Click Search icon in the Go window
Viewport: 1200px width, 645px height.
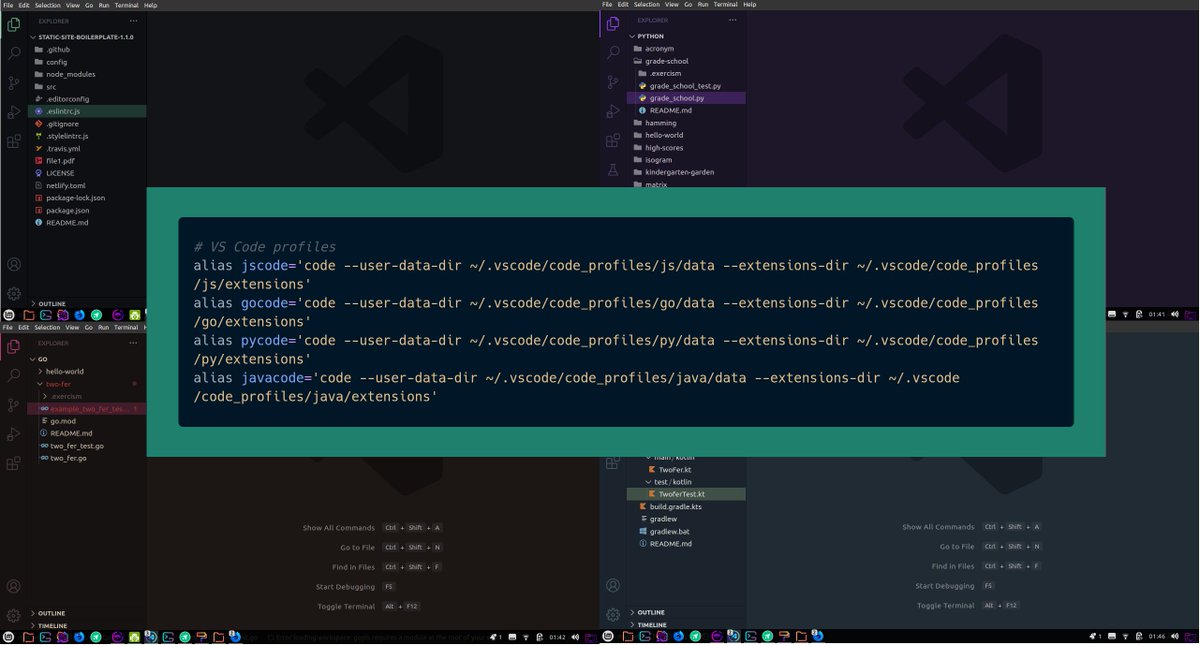tap(14, 376)
